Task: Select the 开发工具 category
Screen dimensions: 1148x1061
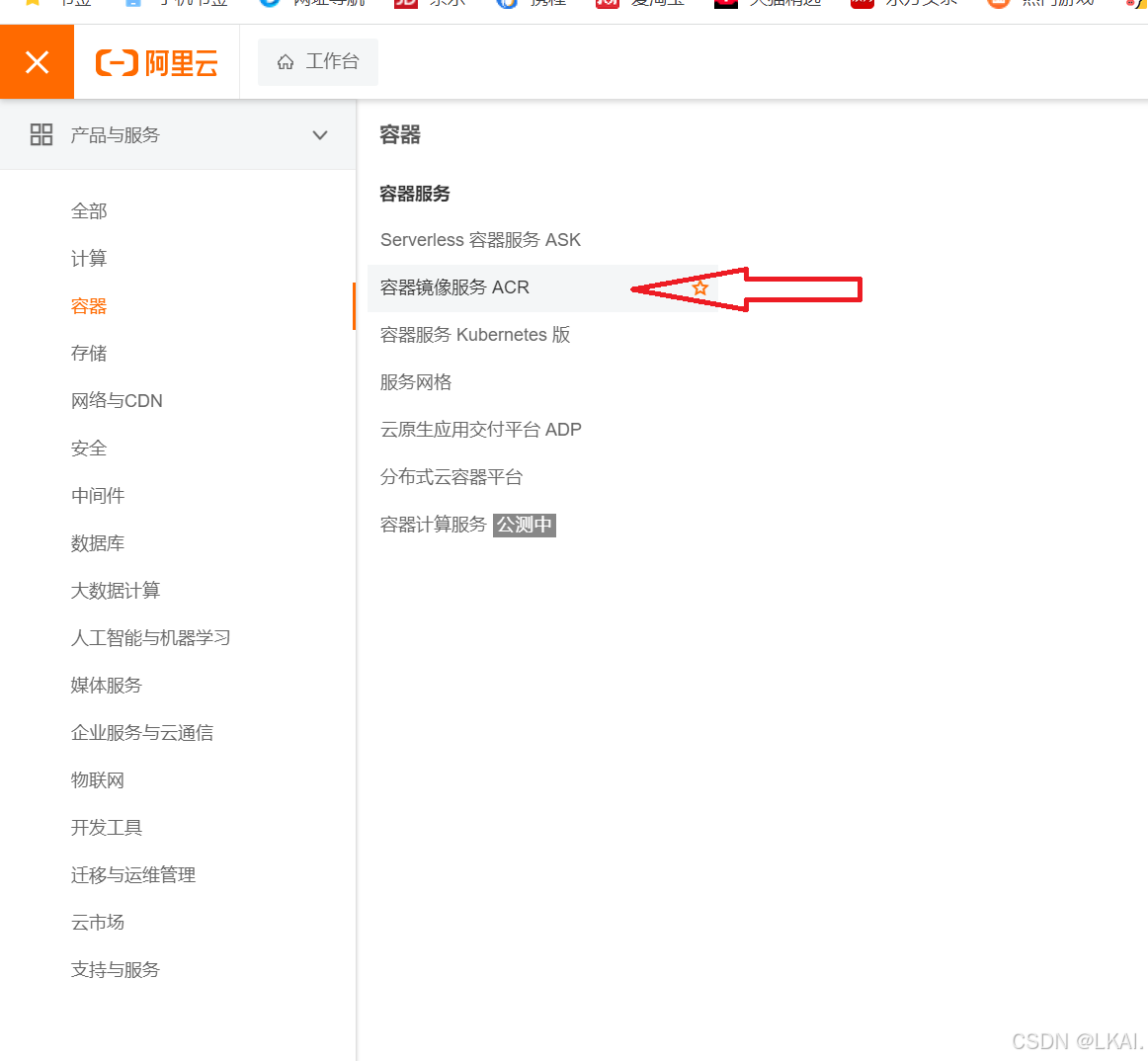Action: 106,828
